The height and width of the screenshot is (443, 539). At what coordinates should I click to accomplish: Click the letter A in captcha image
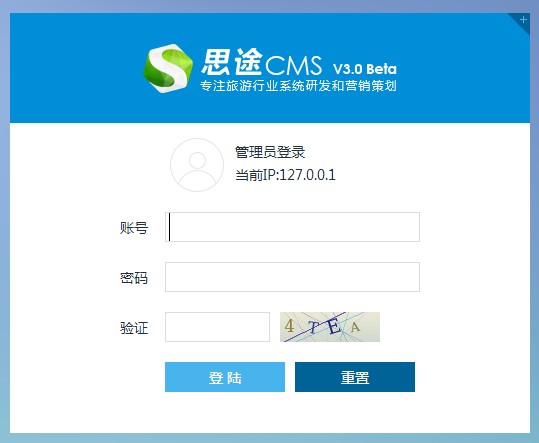pyautogui.click(x=355, y=327)
